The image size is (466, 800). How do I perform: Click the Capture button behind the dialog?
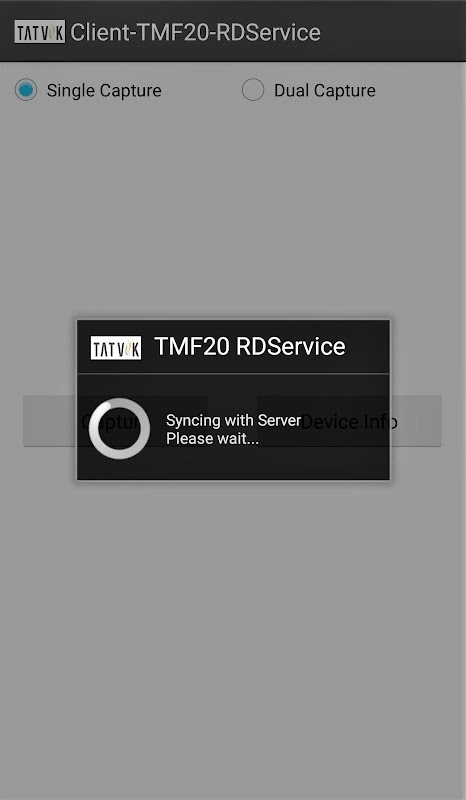click(x=115, y=421)
